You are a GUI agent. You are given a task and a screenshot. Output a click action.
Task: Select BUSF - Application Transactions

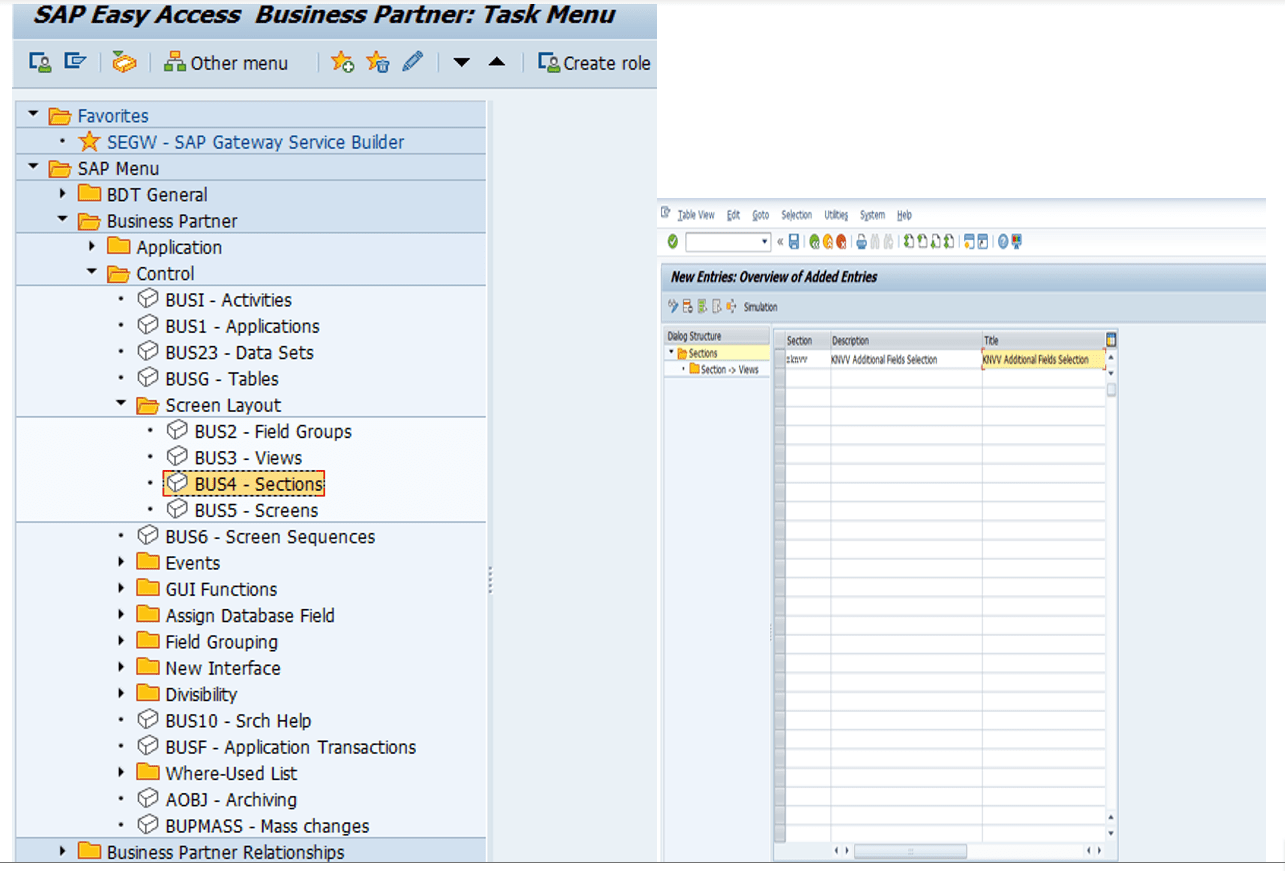(x=290, y=747)
